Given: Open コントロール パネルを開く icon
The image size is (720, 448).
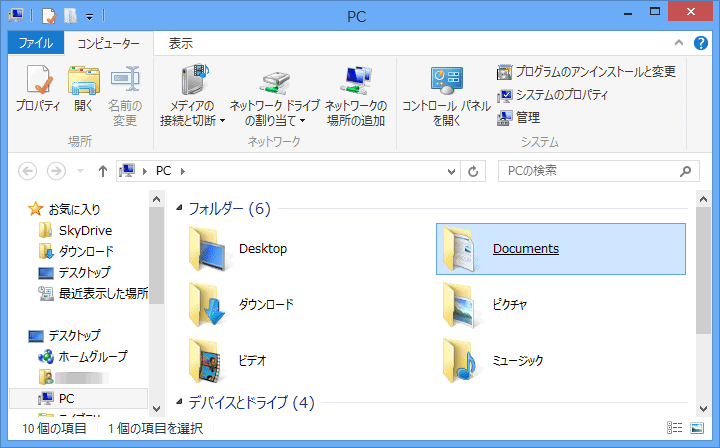Looking at the screenshot, I should pyautogui.click(x=446, y=79).
